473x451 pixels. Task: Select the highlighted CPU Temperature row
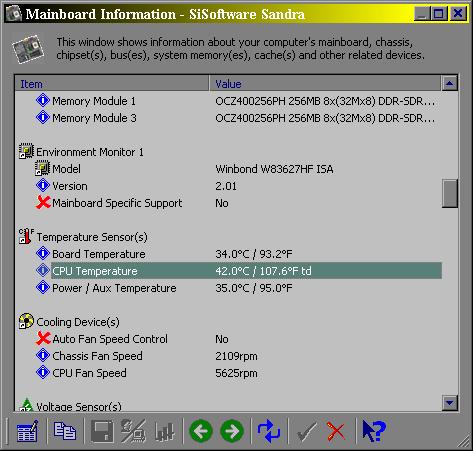246,271
